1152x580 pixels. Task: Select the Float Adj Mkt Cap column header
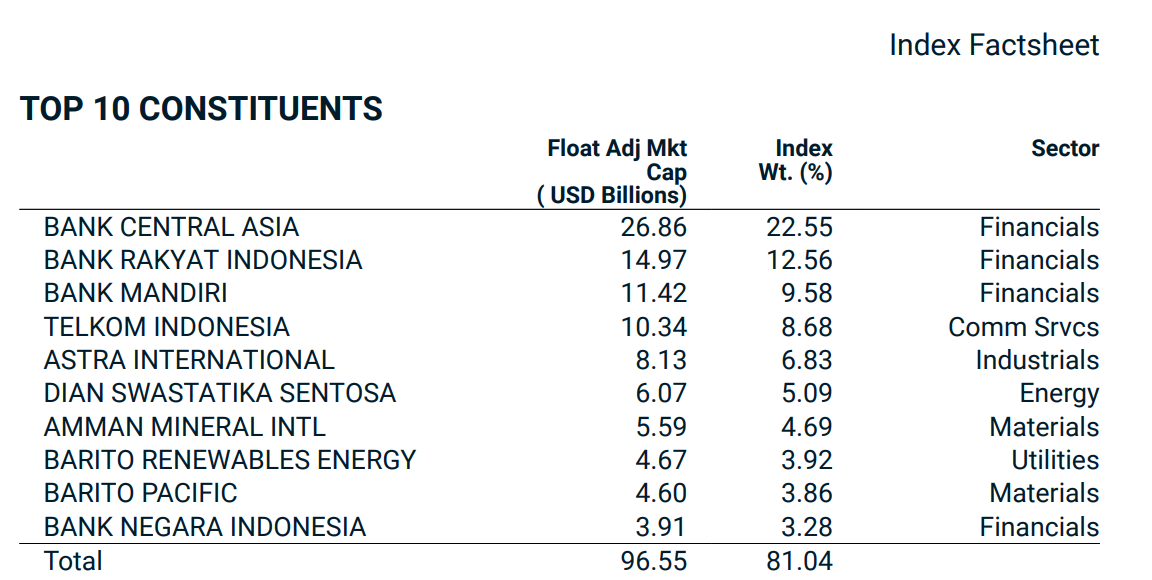tap(616, 171)
